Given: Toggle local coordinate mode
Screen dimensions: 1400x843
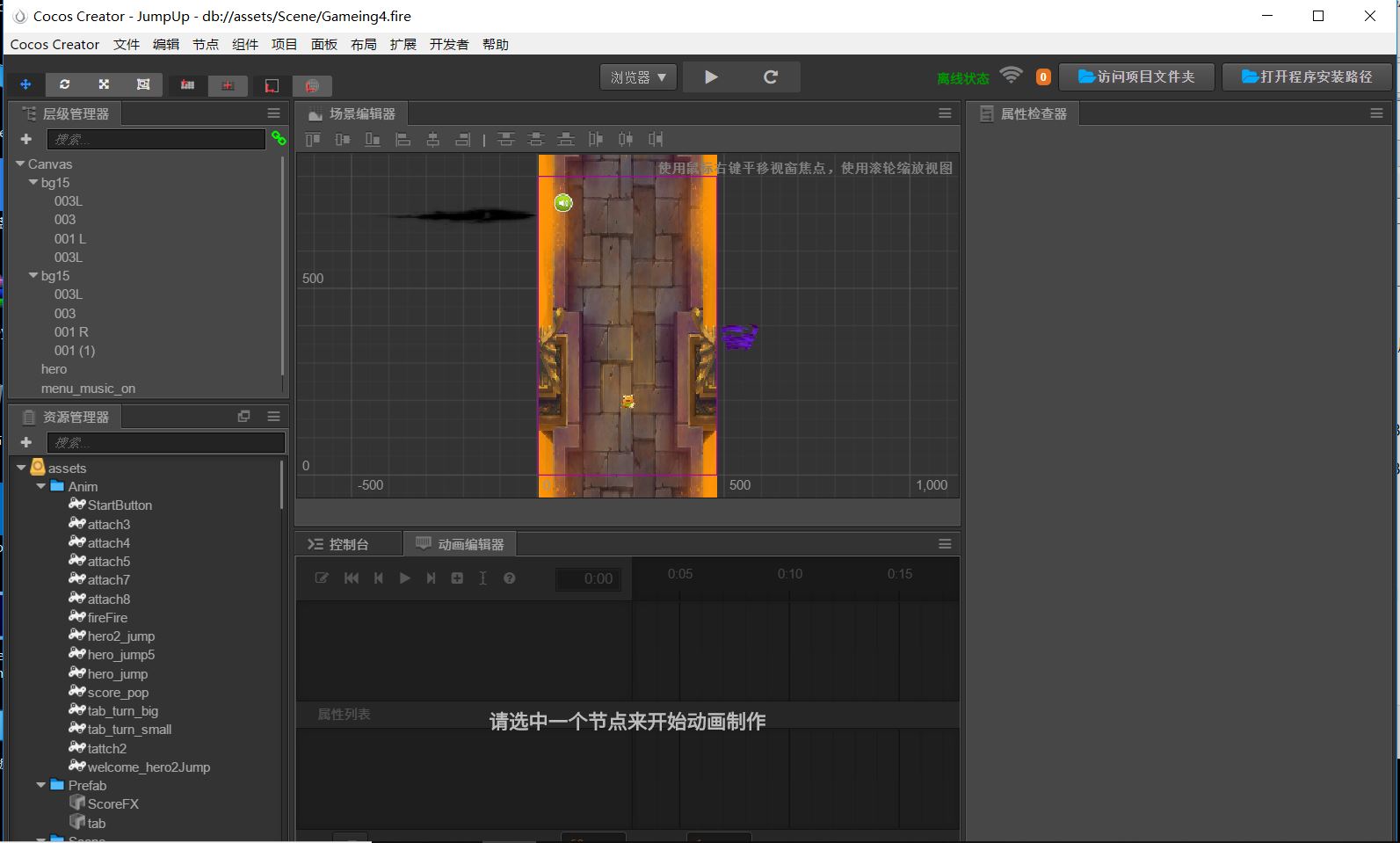Looking at the screenshot, I should (272, 85).
